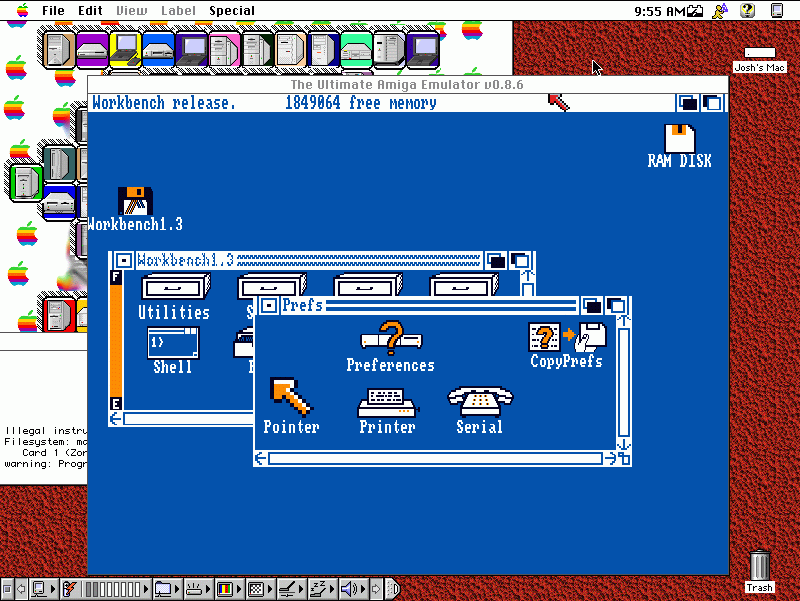Open the Edit menu

pyautogui.click(x=90, y=10)
